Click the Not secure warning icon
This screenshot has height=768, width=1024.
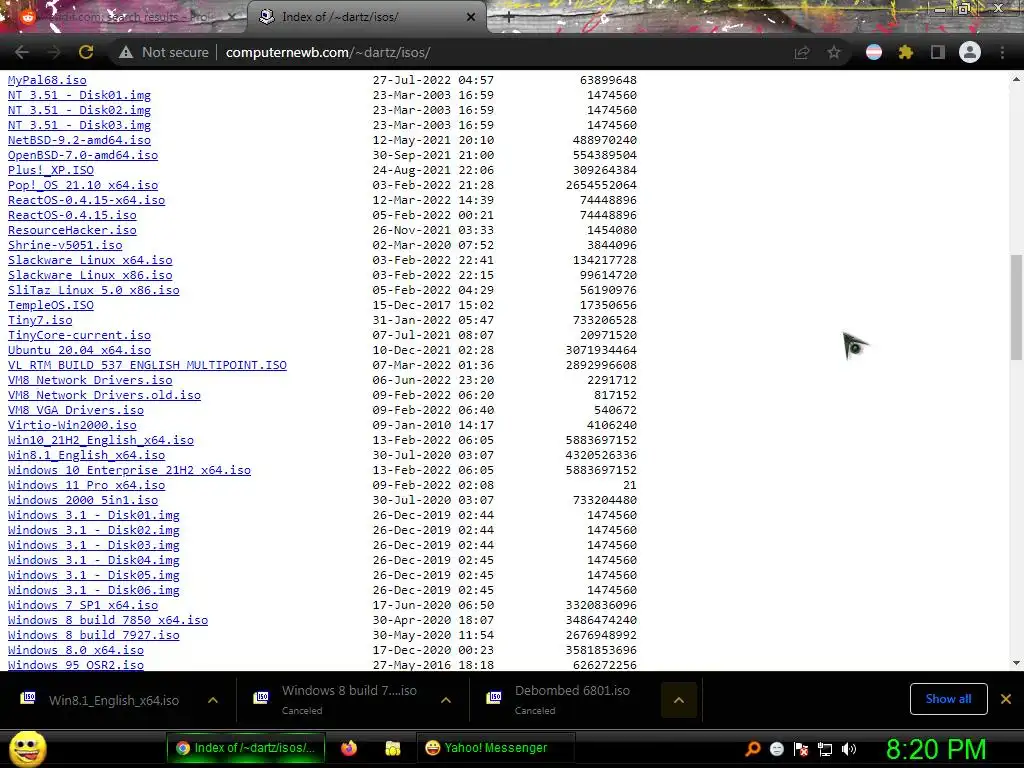coord(126,52)
